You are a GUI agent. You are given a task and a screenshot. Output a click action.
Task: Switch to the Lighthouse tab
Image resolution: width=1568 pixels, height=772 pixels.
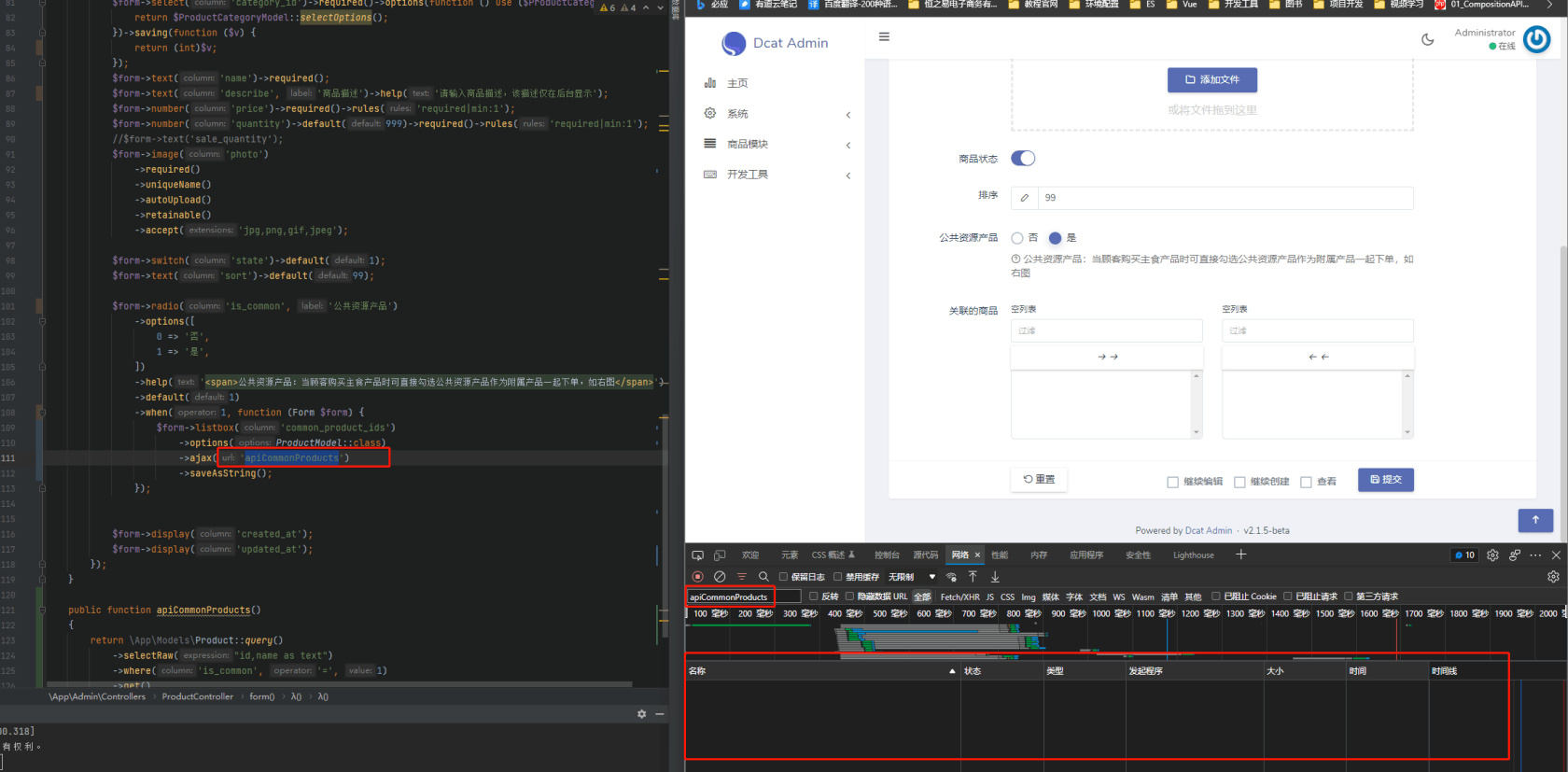point(1194,554)
